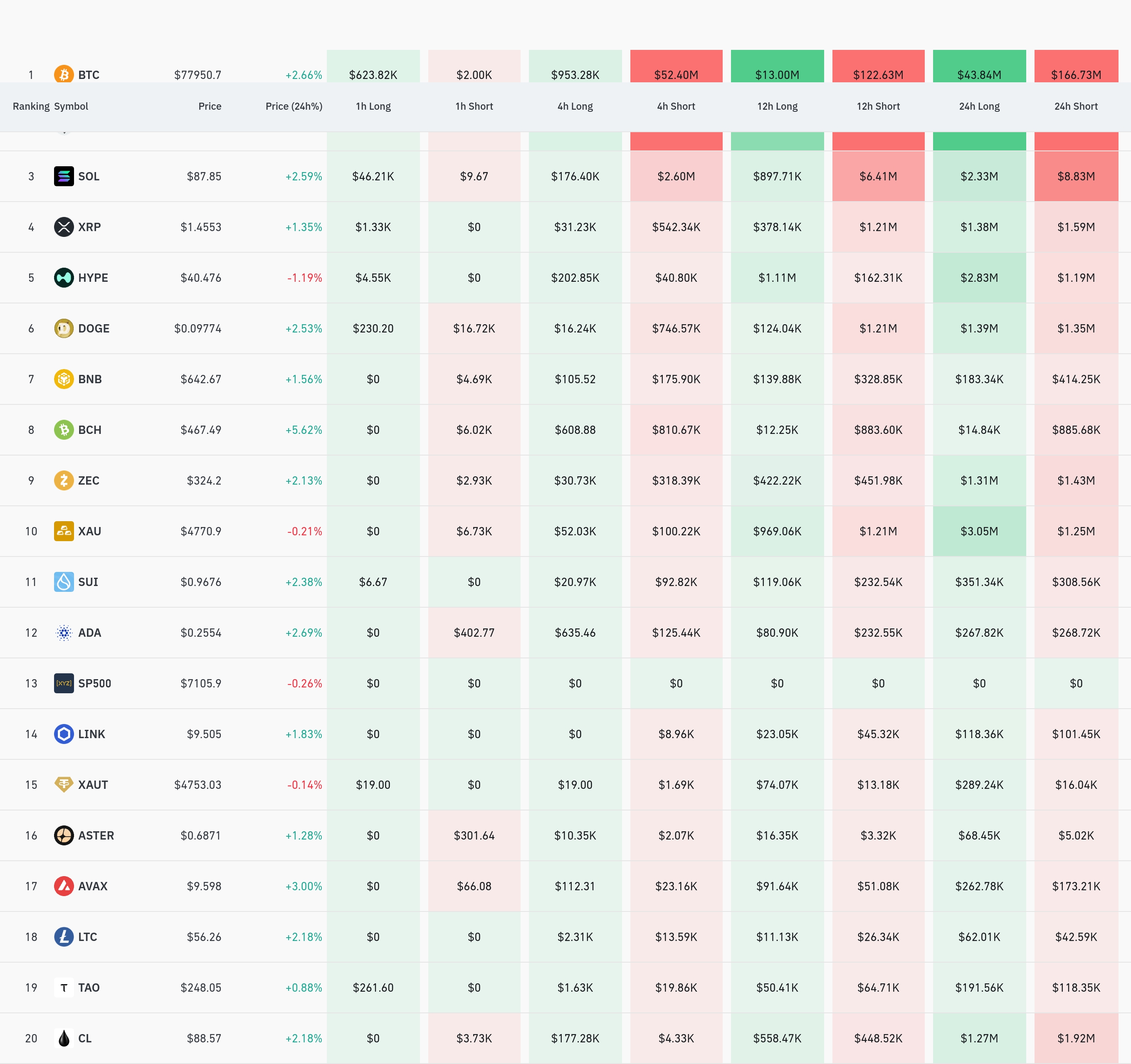The width and height of the screenshot is (1131, 1064).
Task: Click the Avalanche AVAX icon
Action: click(64, 886)
